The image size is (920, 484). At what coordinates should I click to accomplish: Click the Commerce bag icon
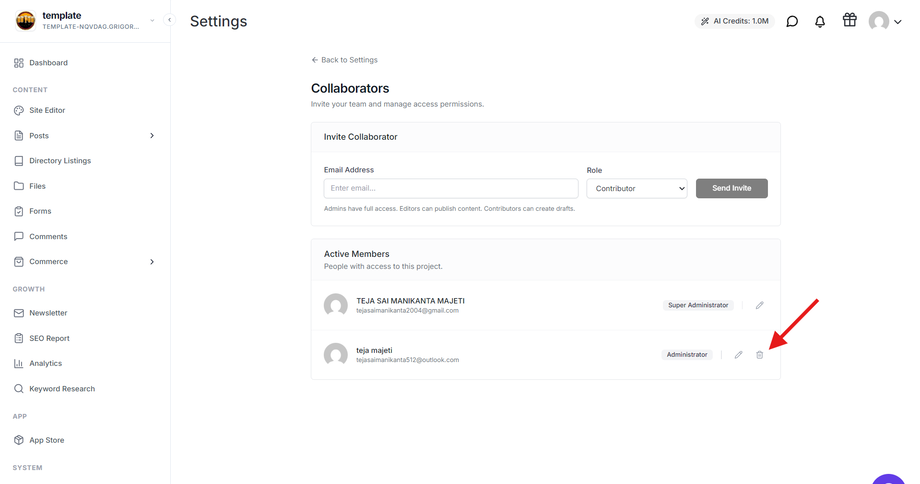point(19,262)
